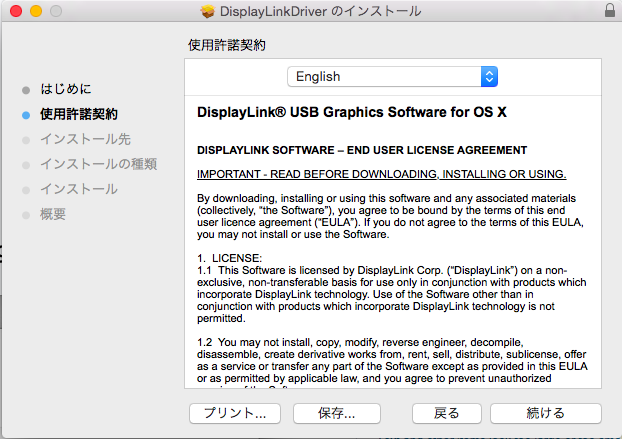Click the blue bullet next to 使用許諾契約
The height and width of the screenshot is (439, 622).
[x=26, y=115]
